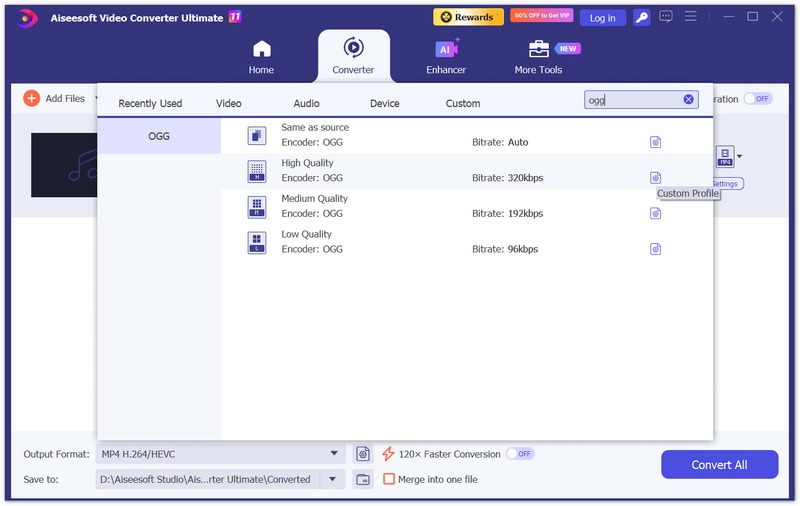This screenshot has width=800, height=506.
Task: Open custom profile for Same as source
Action: (x=656, y=142)
